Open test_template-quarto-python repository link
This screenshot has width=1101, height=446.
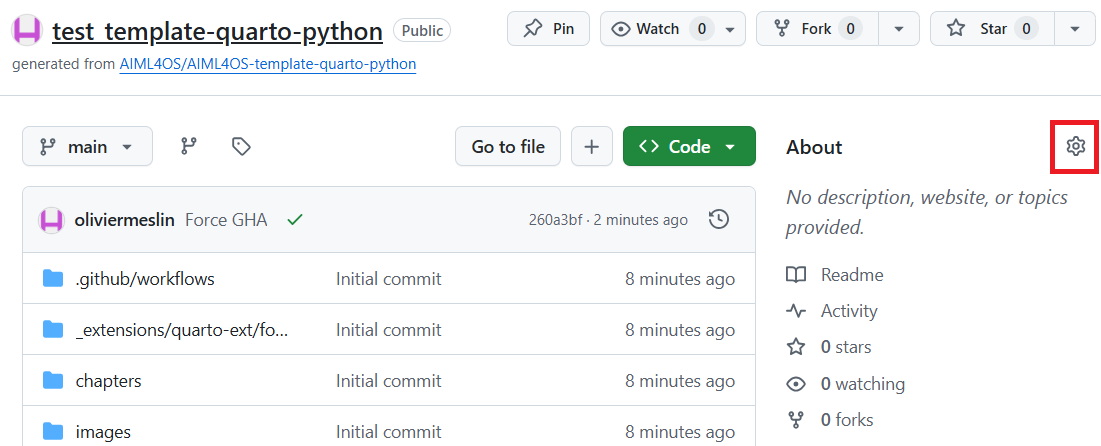pos(218,31)
